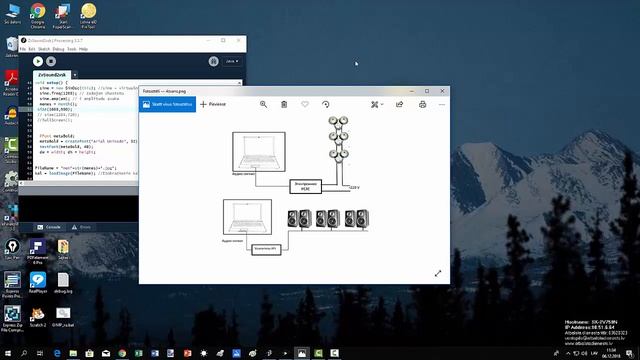Screen dimensions: 640x360
Task: Launch Microsoft Edge from the taskbar
Action: click(57, 353)
